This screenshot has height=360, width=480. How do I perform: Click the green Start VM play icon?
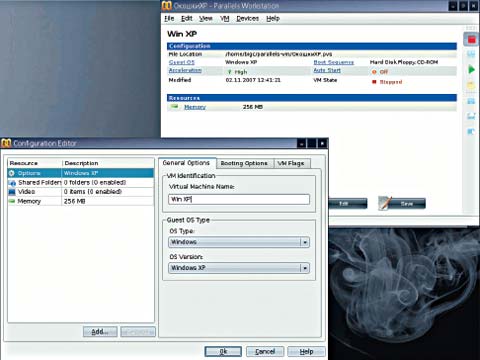[471, 70]
